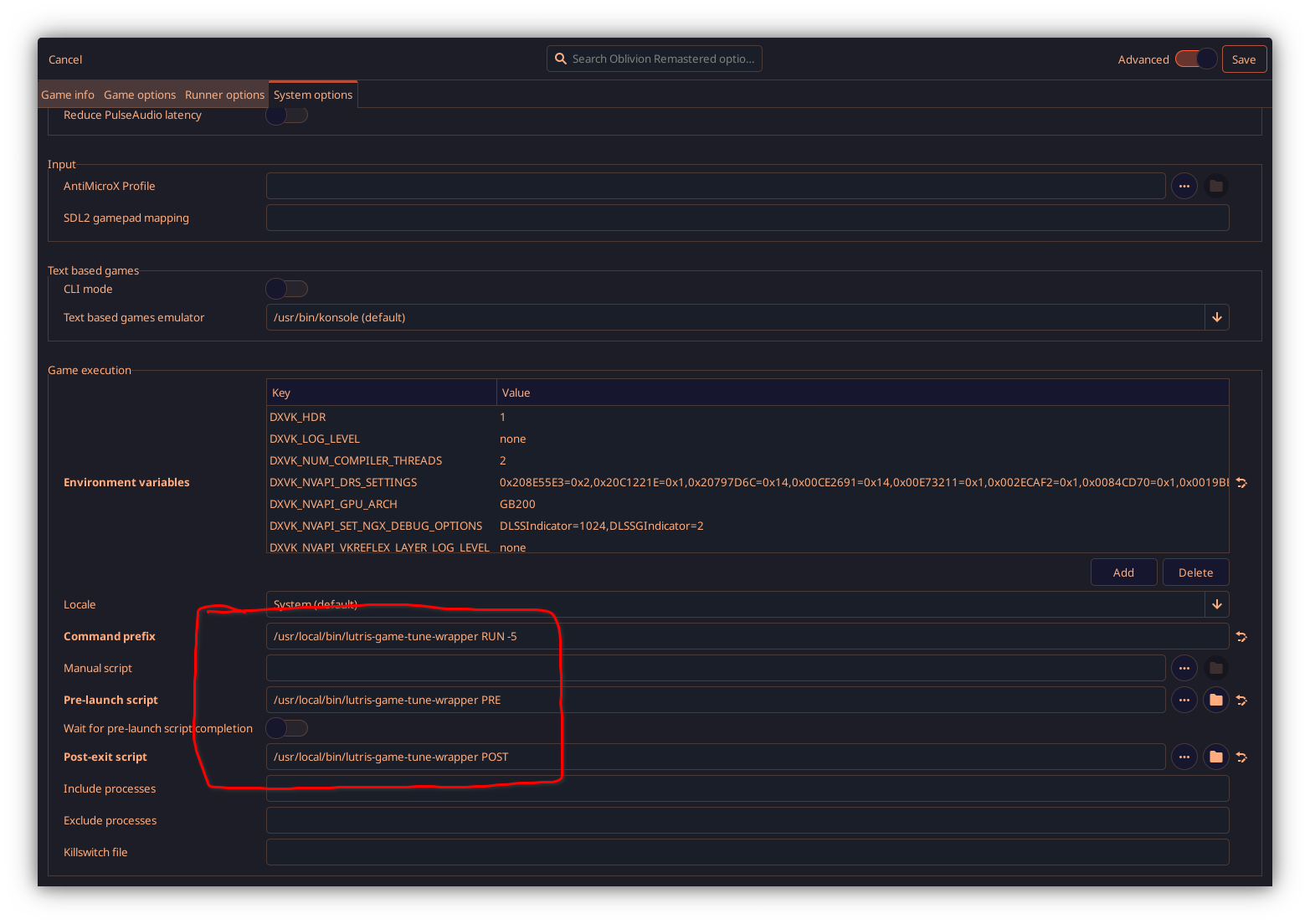Viewport: 1310px width, 924px height.
Task: Click the Value column header
Action: 863,393
